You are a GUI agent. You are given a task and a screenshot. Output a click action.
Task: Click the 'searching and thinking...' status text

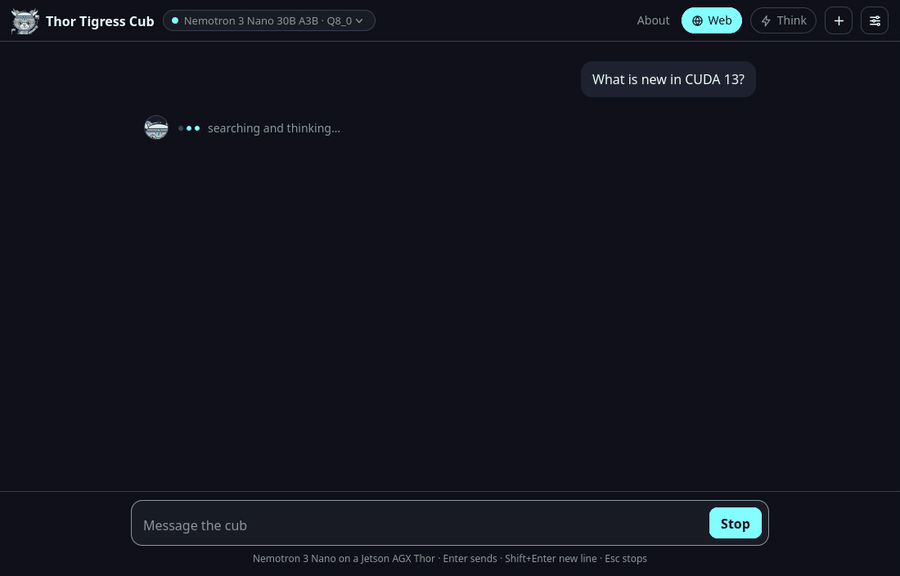click(x=274, y=129)
